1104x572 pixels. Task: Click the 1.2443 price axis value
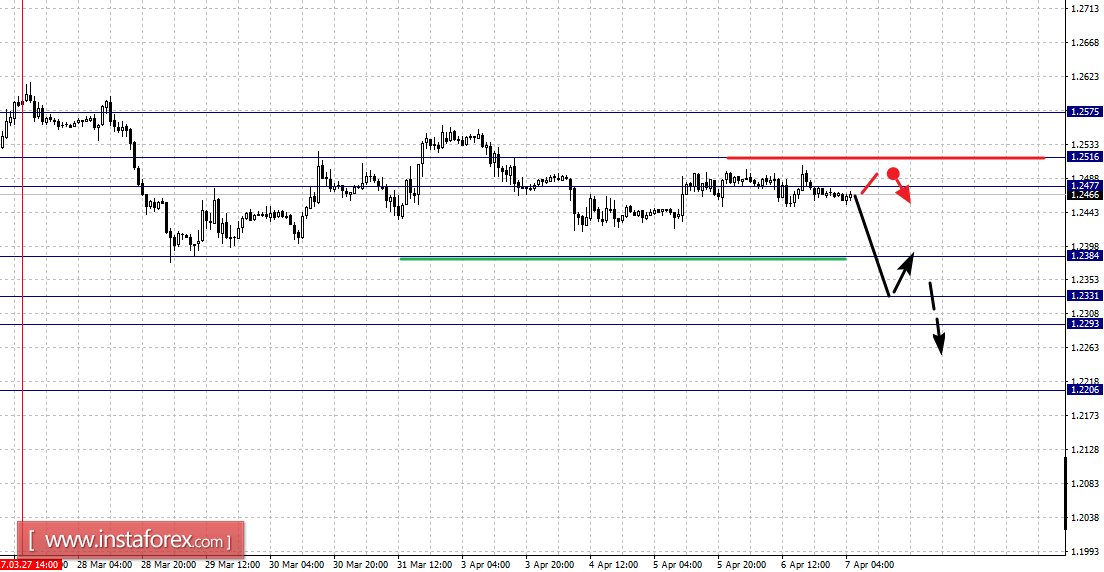pyautogui.click(x=1084, y=212)
